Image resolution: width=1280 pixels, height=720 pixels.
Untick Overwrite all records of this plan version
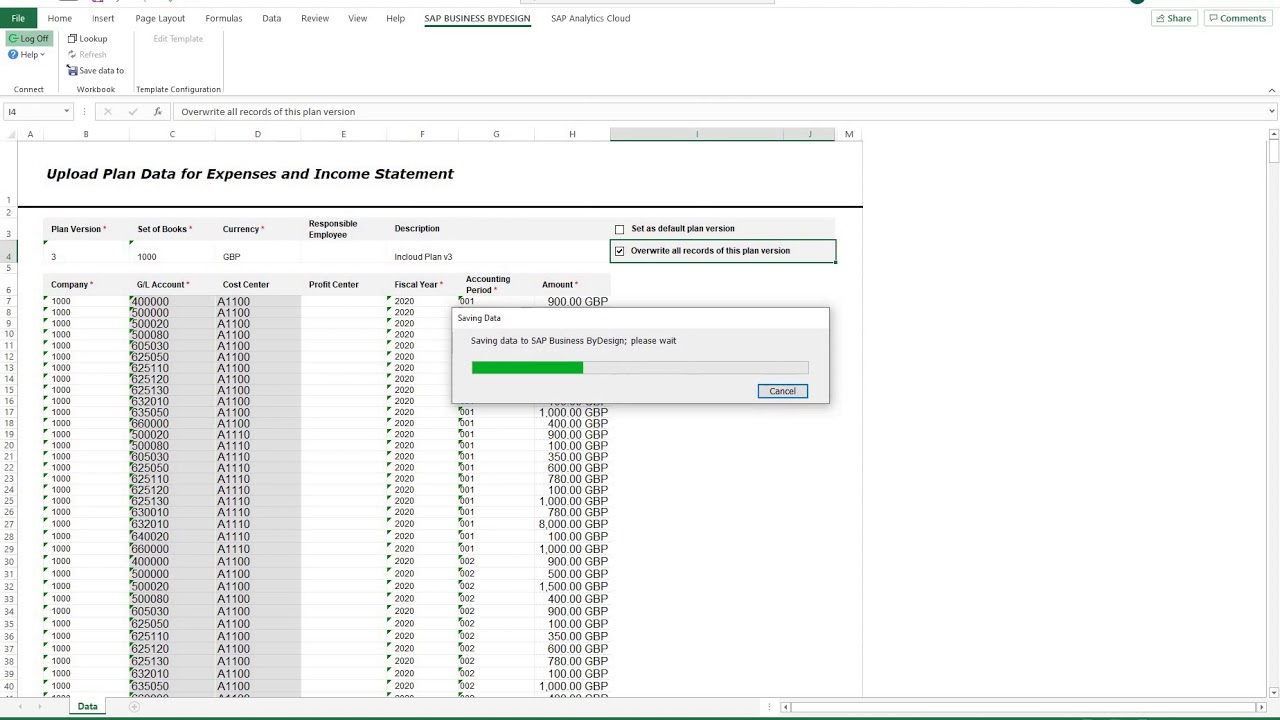pyautogui.click(x=620, y=251)
